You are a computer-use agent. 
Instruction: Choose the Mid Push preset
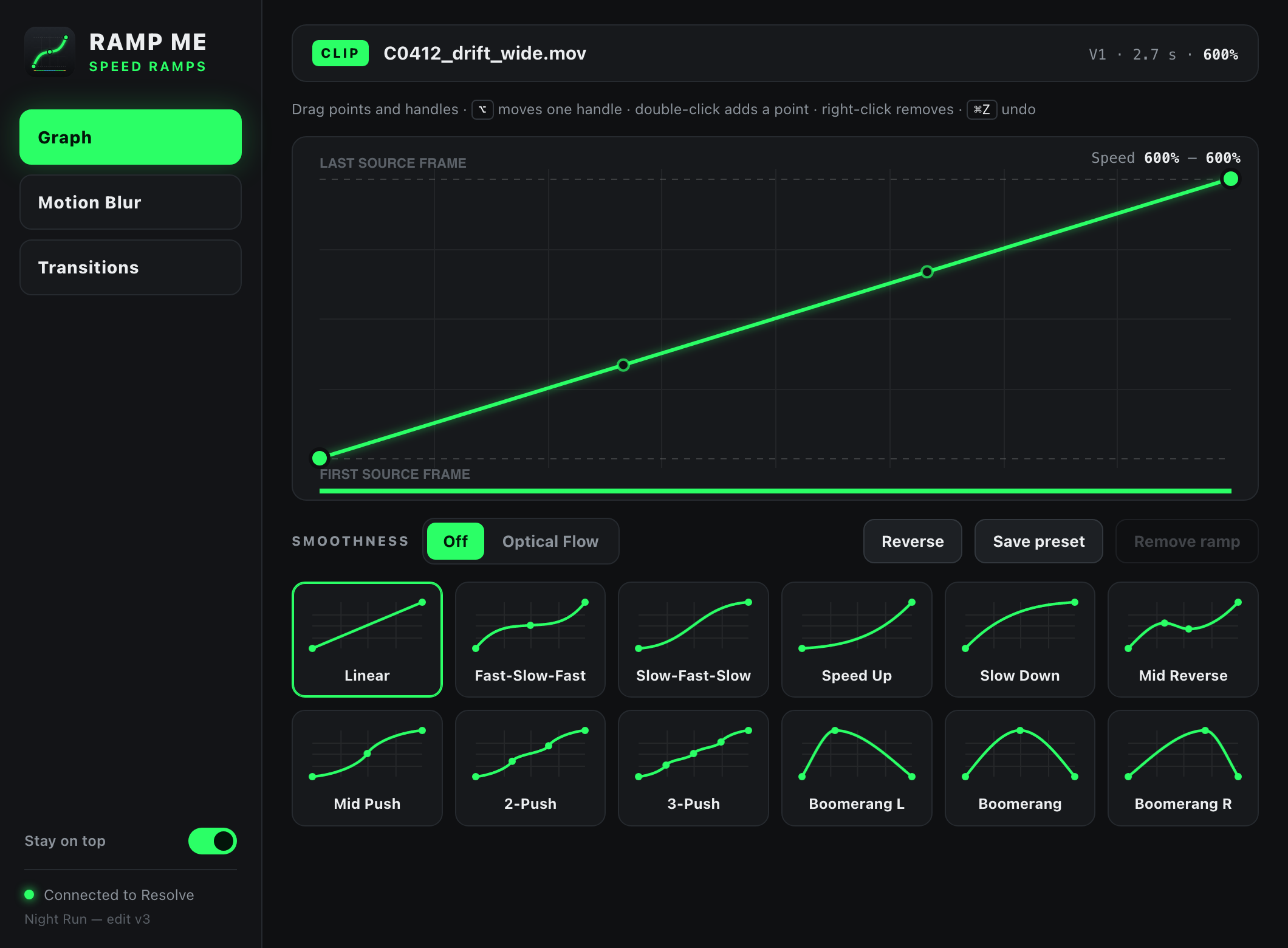pyautogui.click(x=367, y=768)
